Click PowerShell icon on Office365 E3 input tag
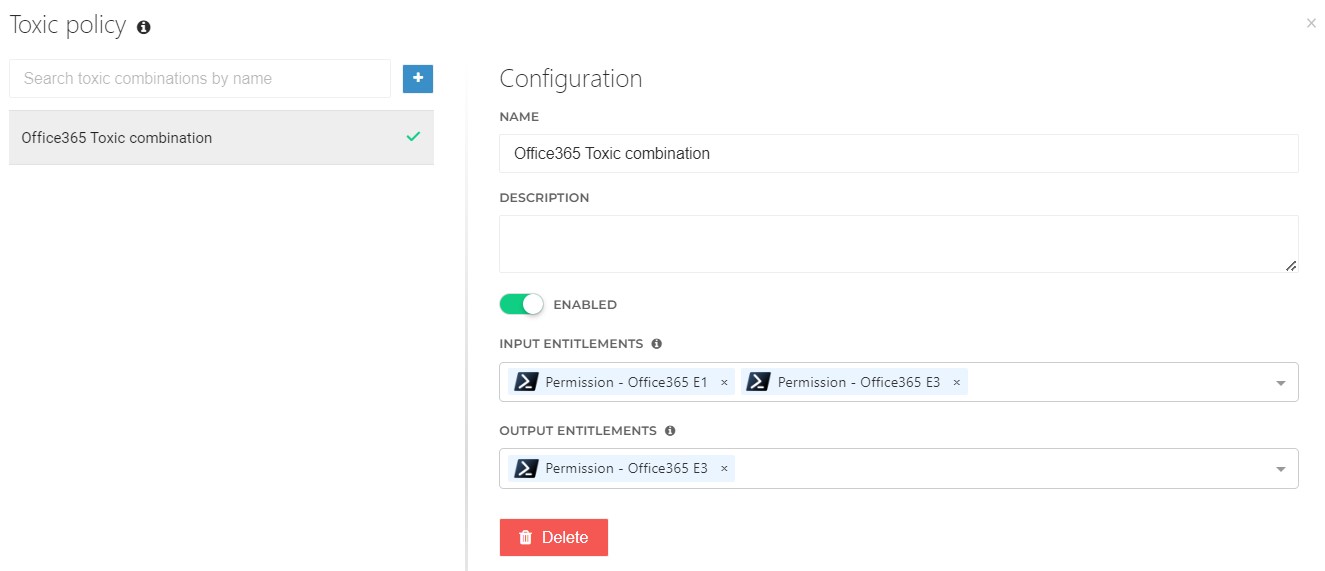 [759, 382]
